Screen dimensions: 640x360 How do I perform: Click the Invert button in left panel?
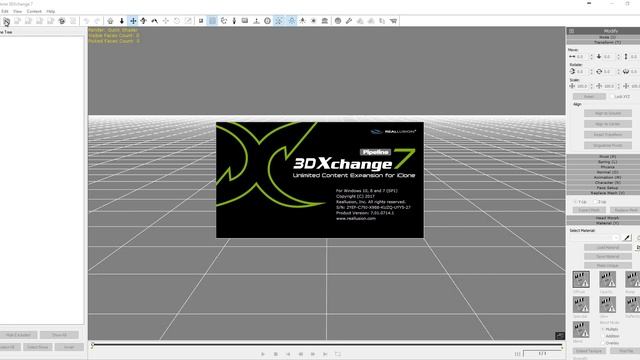click(x=69, y=347)
